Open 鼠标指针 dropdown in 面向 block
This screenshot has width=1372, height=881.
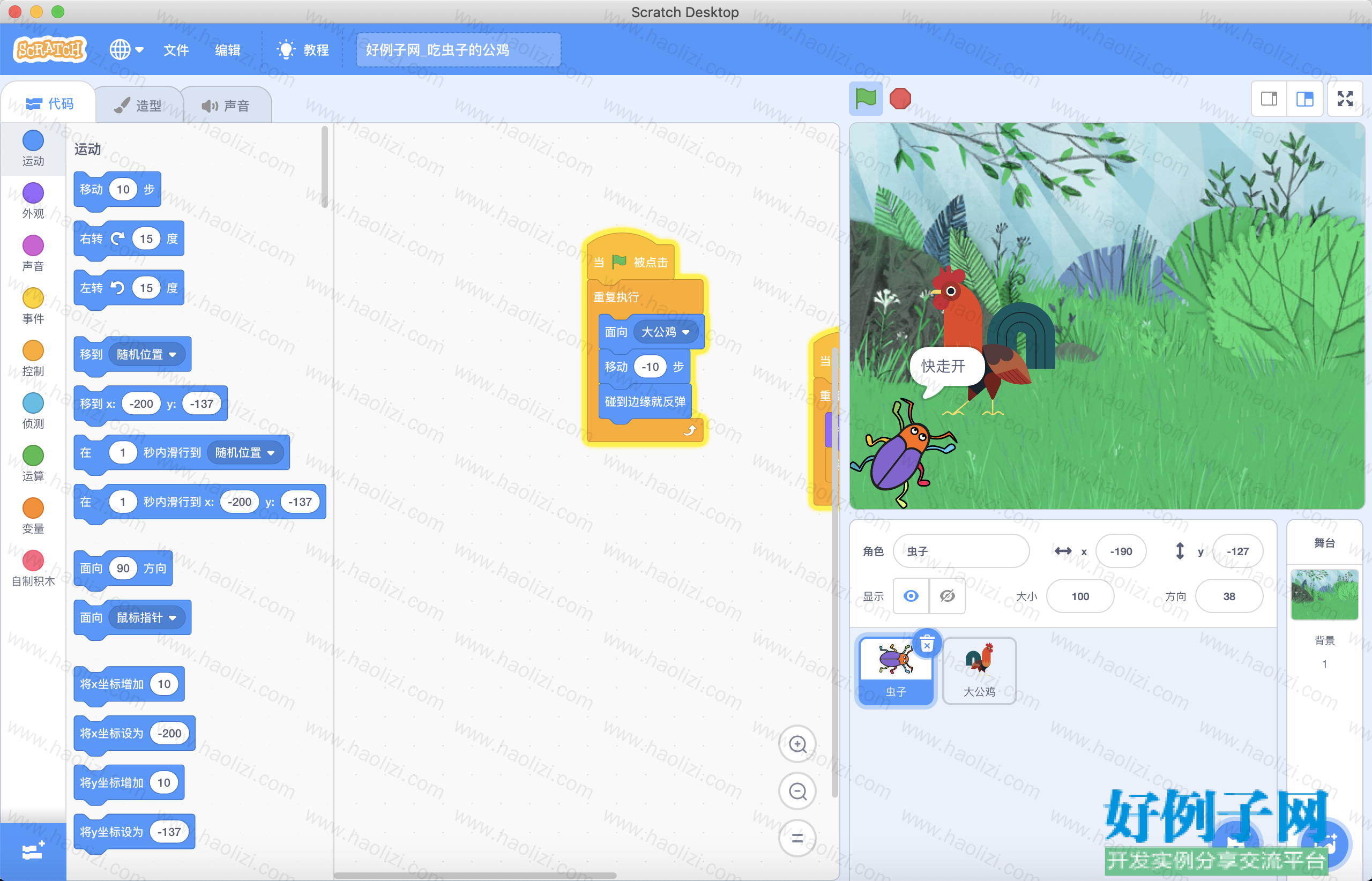146,618
